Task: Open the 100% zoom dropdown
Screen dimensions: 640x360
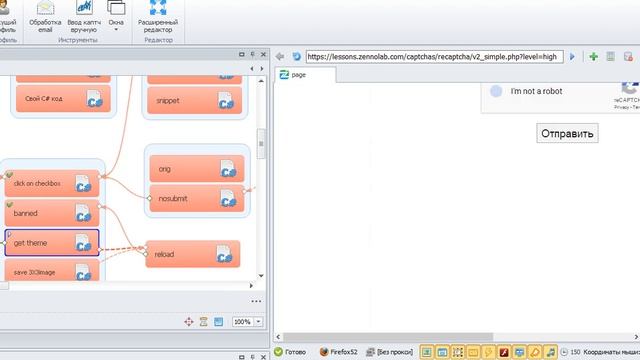Action: [x=258, y=322]
